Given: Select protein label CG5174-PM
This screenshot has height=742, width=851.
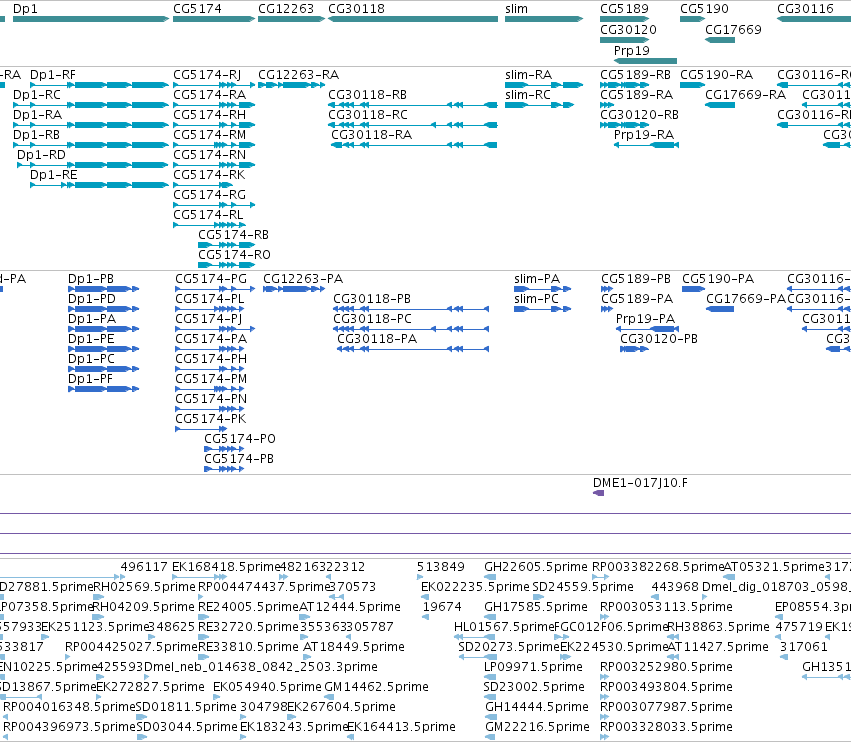Looking at the screenshot, I should 211,378.
